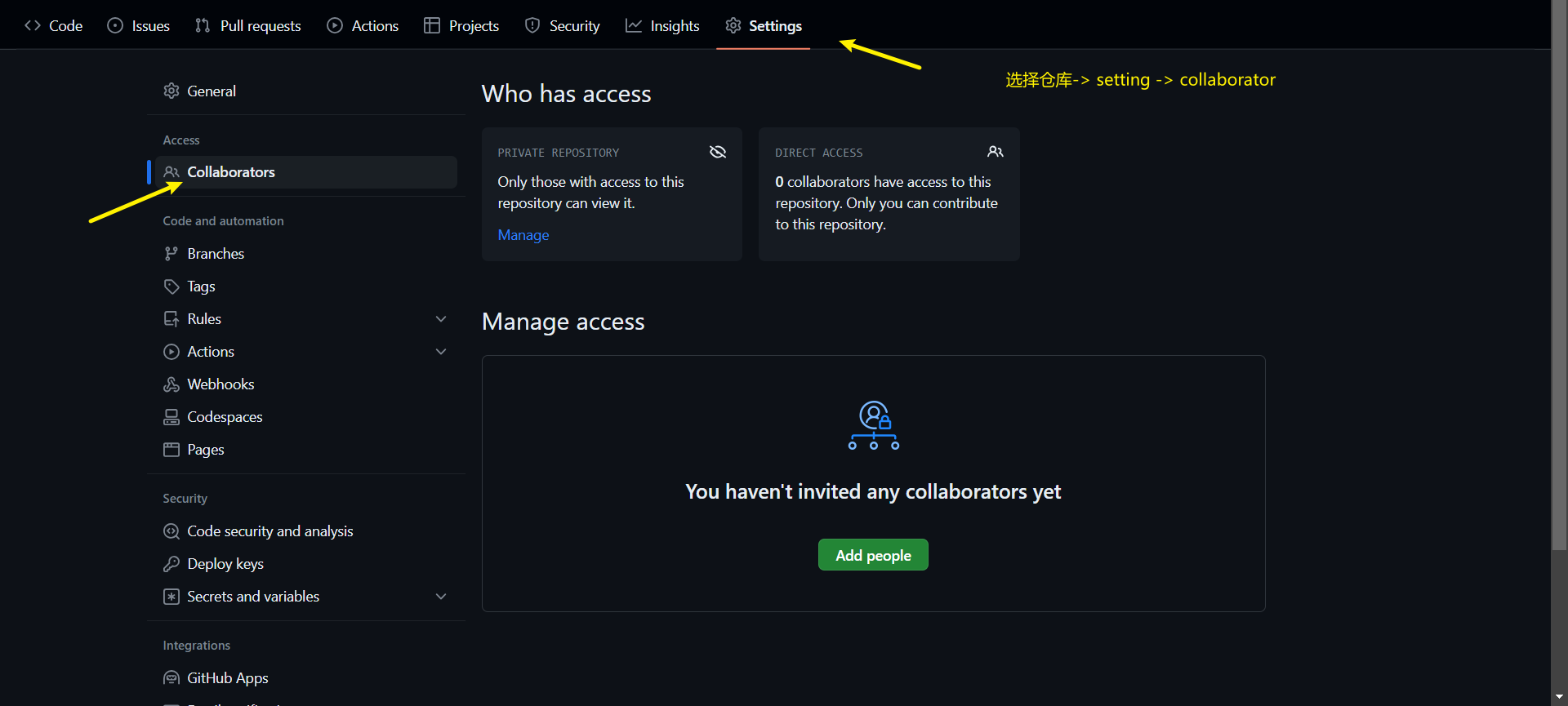This screenshot has width=1568, height=706.
Task: Open Codespaces settings
Action: tap(306, 417)
